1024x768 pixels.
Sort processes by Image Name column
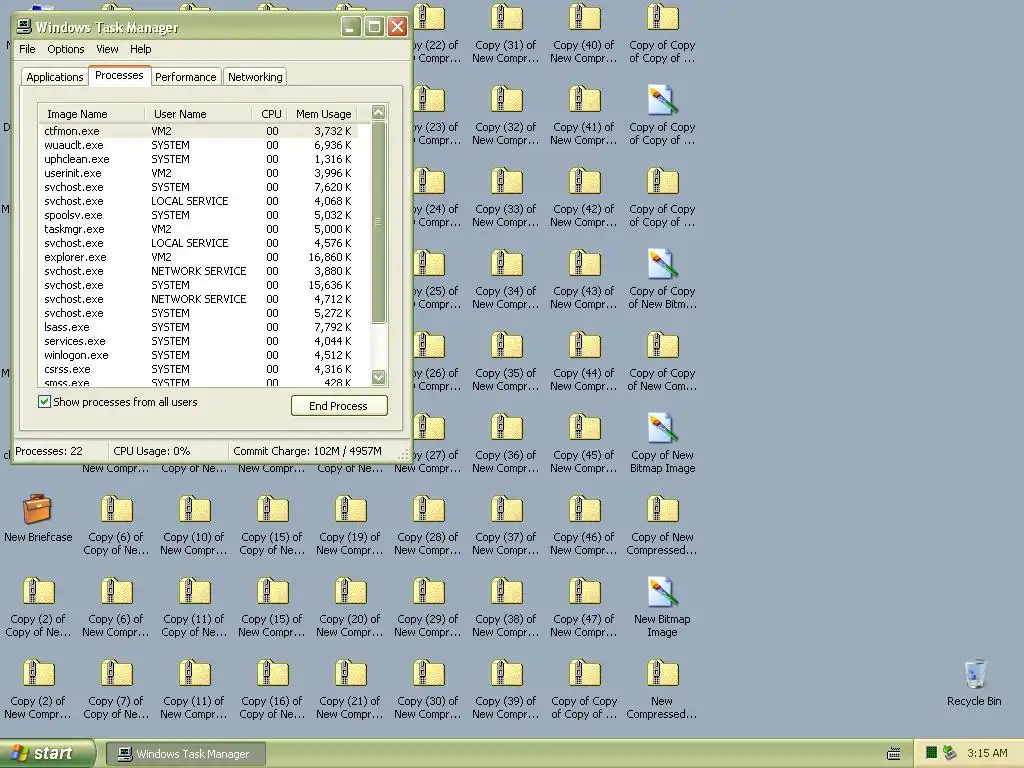pyautogui.click(x=91, y=114)
